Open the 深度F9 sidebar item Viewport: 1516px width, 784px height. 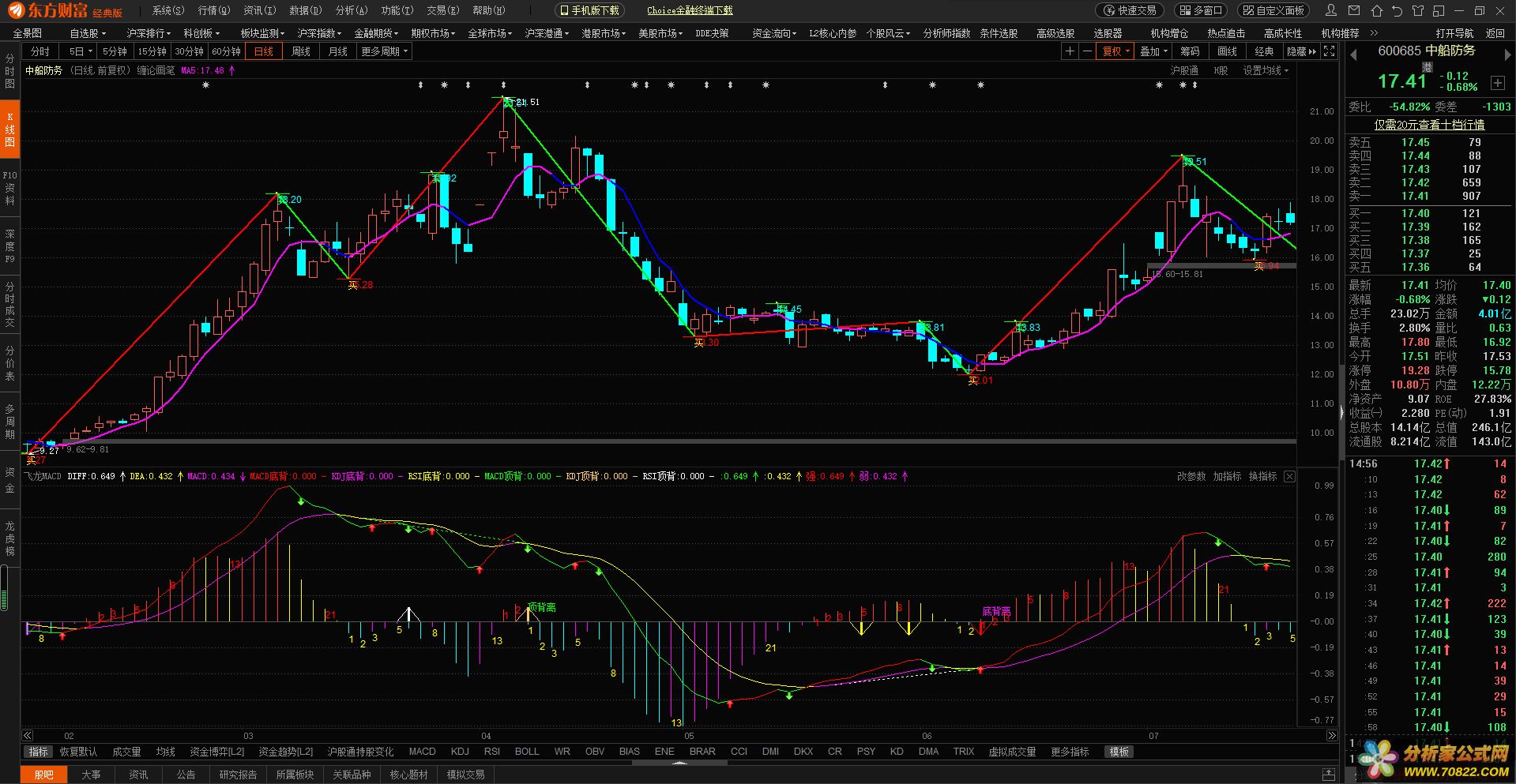9,246
